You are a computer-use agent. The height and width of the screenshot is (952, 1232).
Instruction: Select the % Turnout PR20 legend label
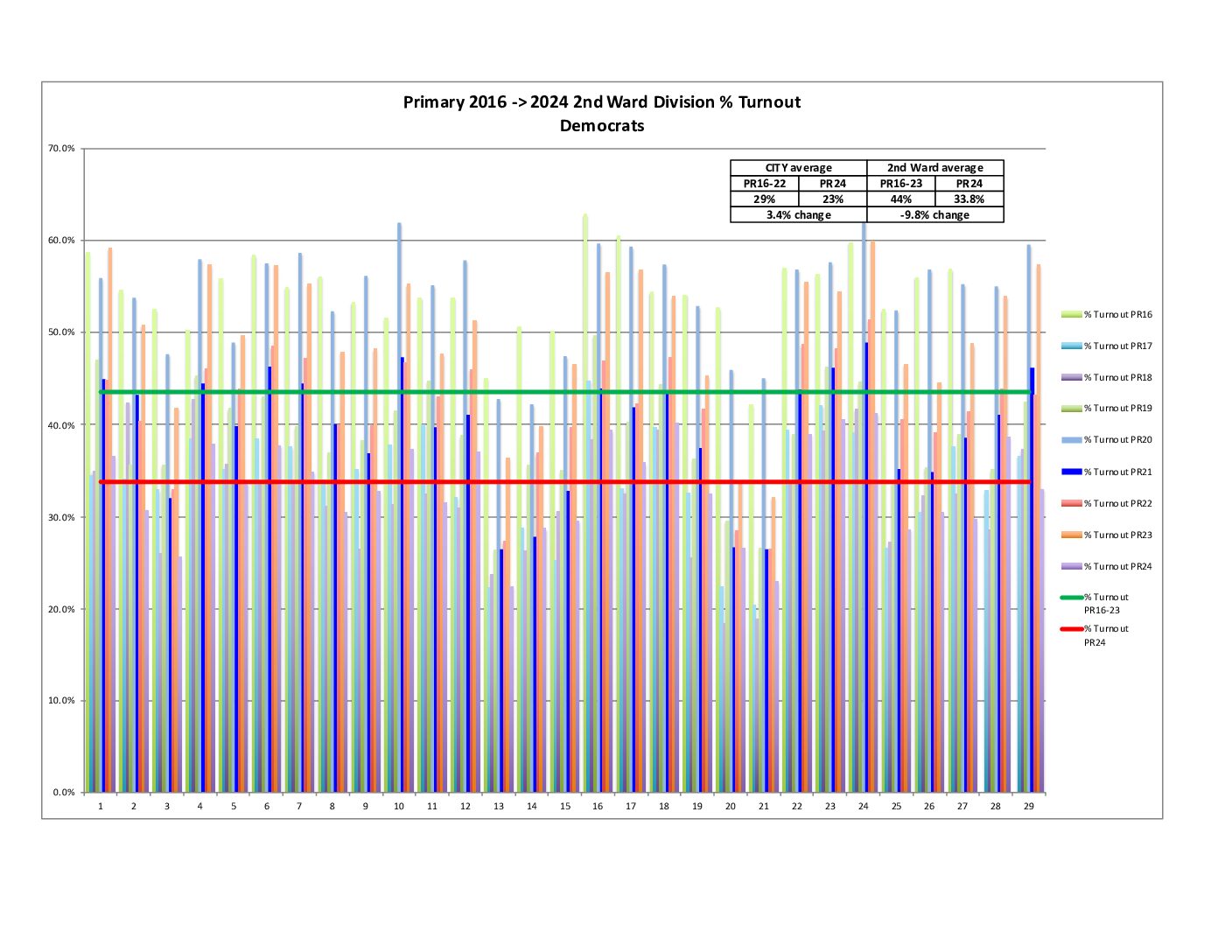pyautogui.click(x=1118, y=440)
